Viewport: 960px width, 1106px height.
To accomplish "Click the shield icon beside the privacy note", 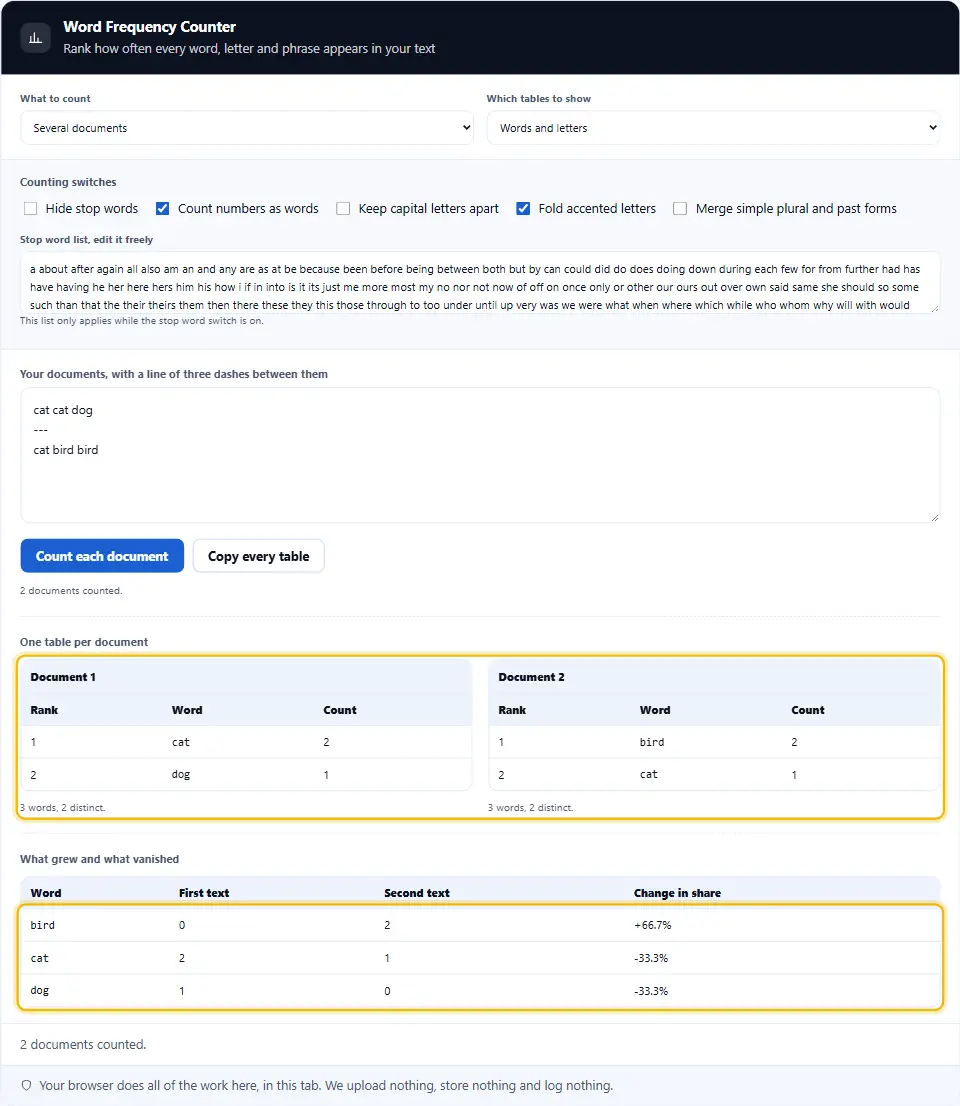I will [x=27, y=1086].
